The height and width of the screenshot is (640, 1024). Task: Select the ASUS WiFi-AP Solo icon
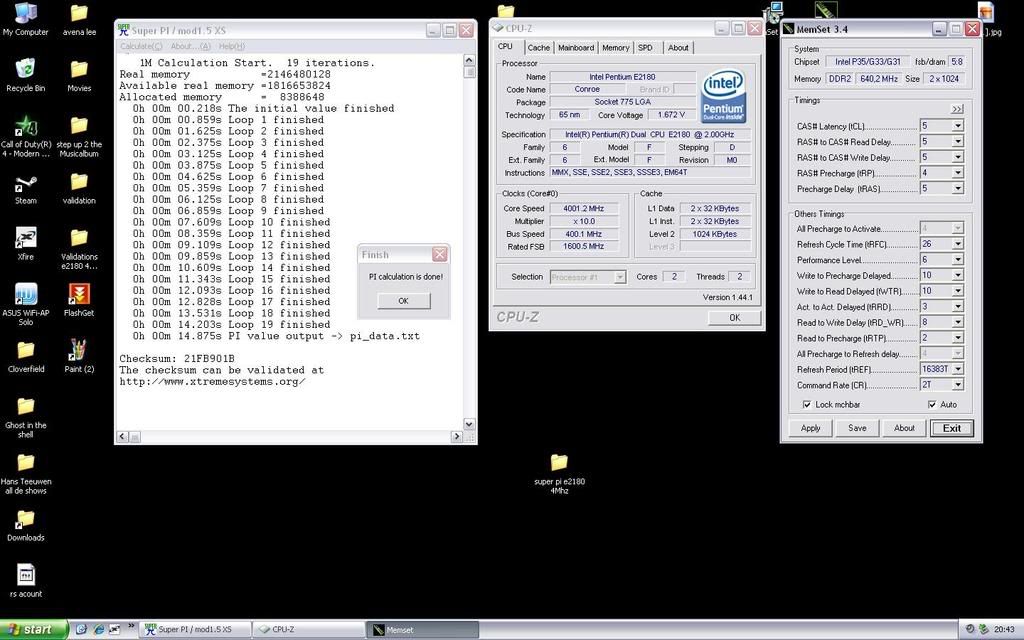click(x=25, y=294)
